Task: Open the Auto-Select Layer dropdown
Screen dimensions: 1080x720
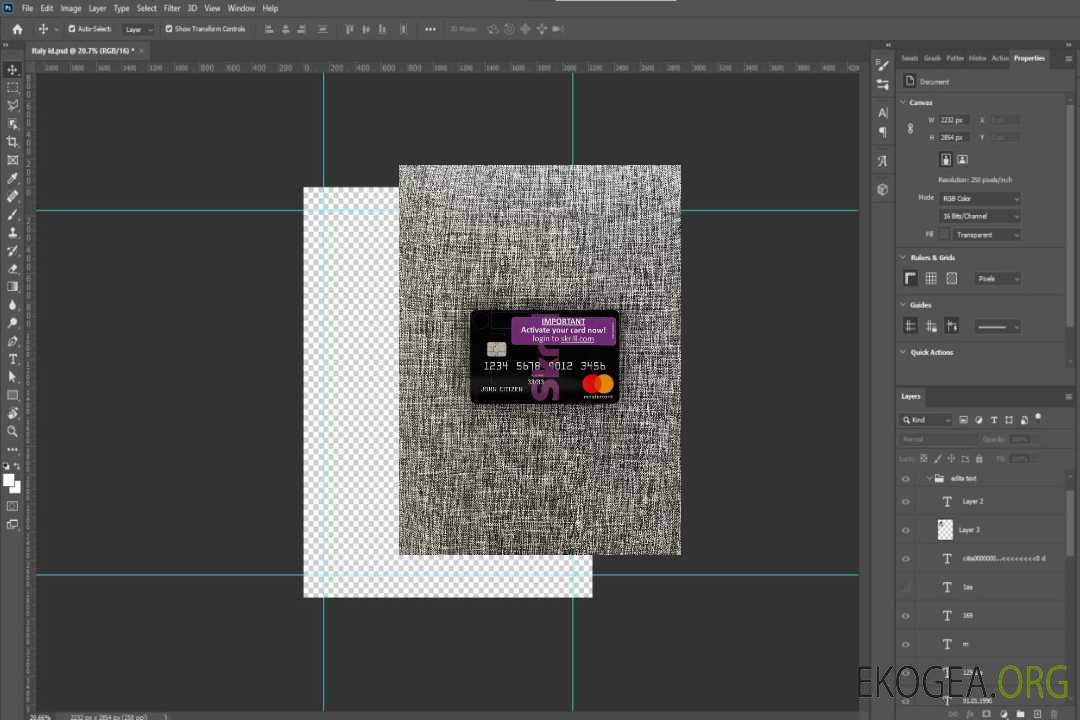Action: [138, 29]
